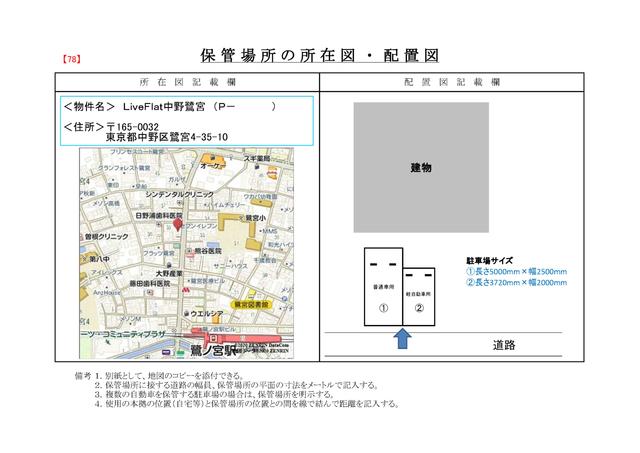Select the gray 建物 building block
Screen dimensions: 640x453
click(421, 167)
